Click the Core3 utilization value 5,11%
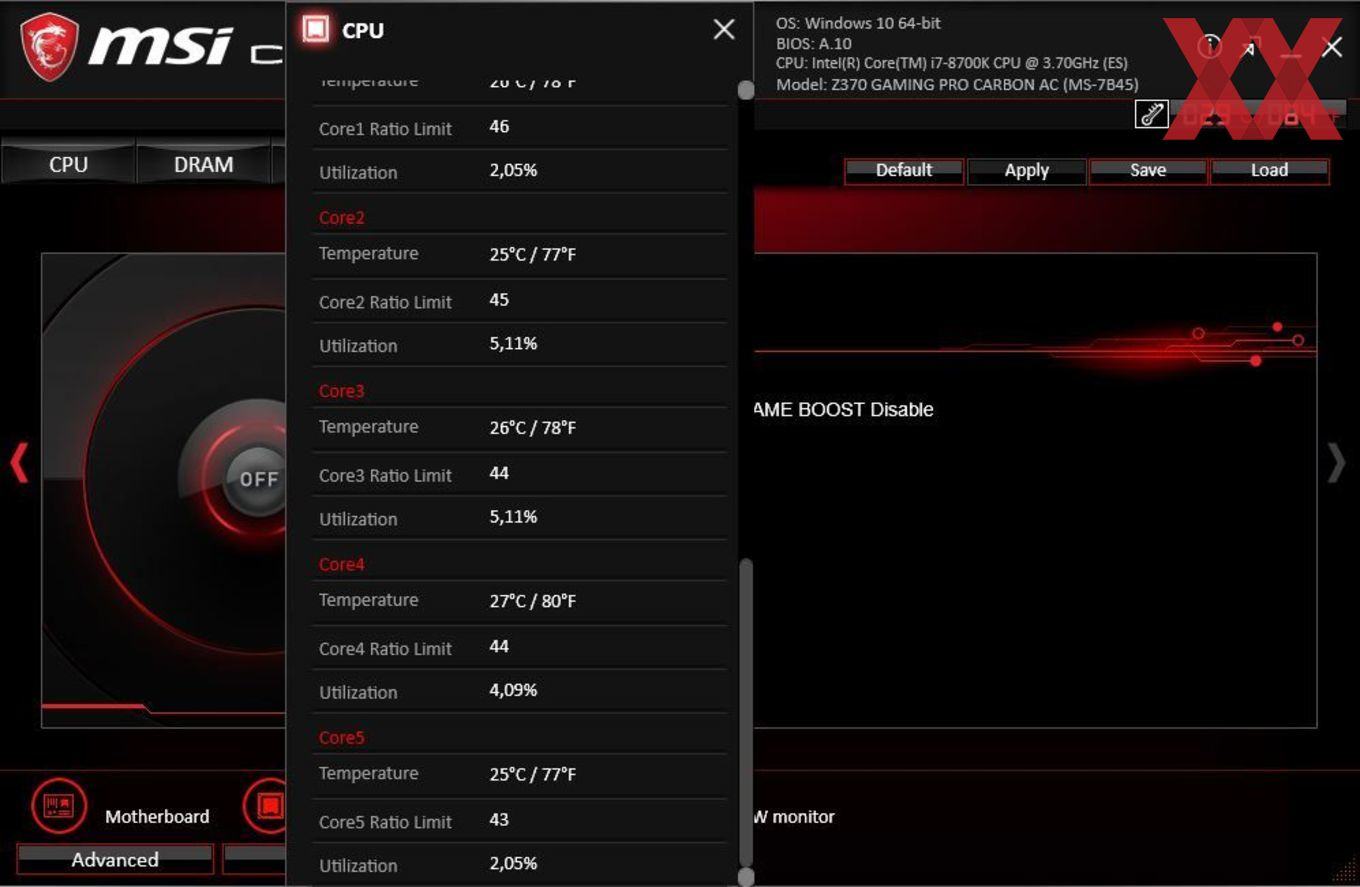Screen dimensions: 1360x887 [x=513, y=517]
